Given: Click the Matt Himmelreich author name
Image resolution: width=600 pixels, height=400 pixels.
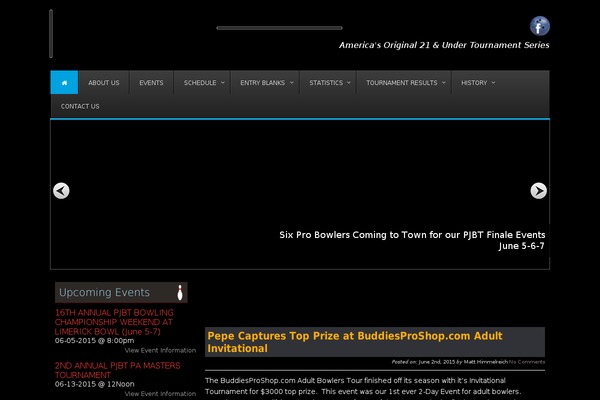Looking at the screenshot, I should click(486, 362).
